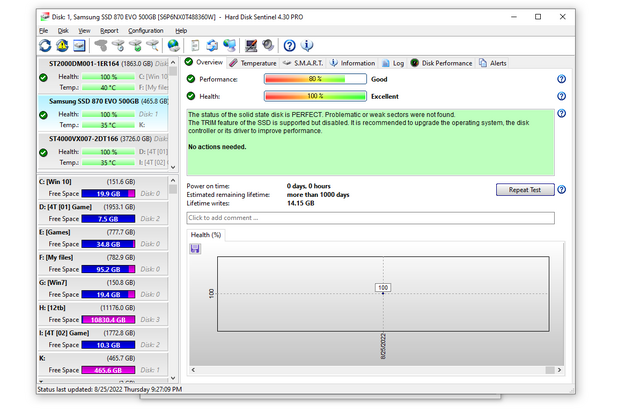Click the Refresh disk status toolbar icon
The width and height of the screenshot is (640, 412).
pyautogui.click(x=46, y=46)
